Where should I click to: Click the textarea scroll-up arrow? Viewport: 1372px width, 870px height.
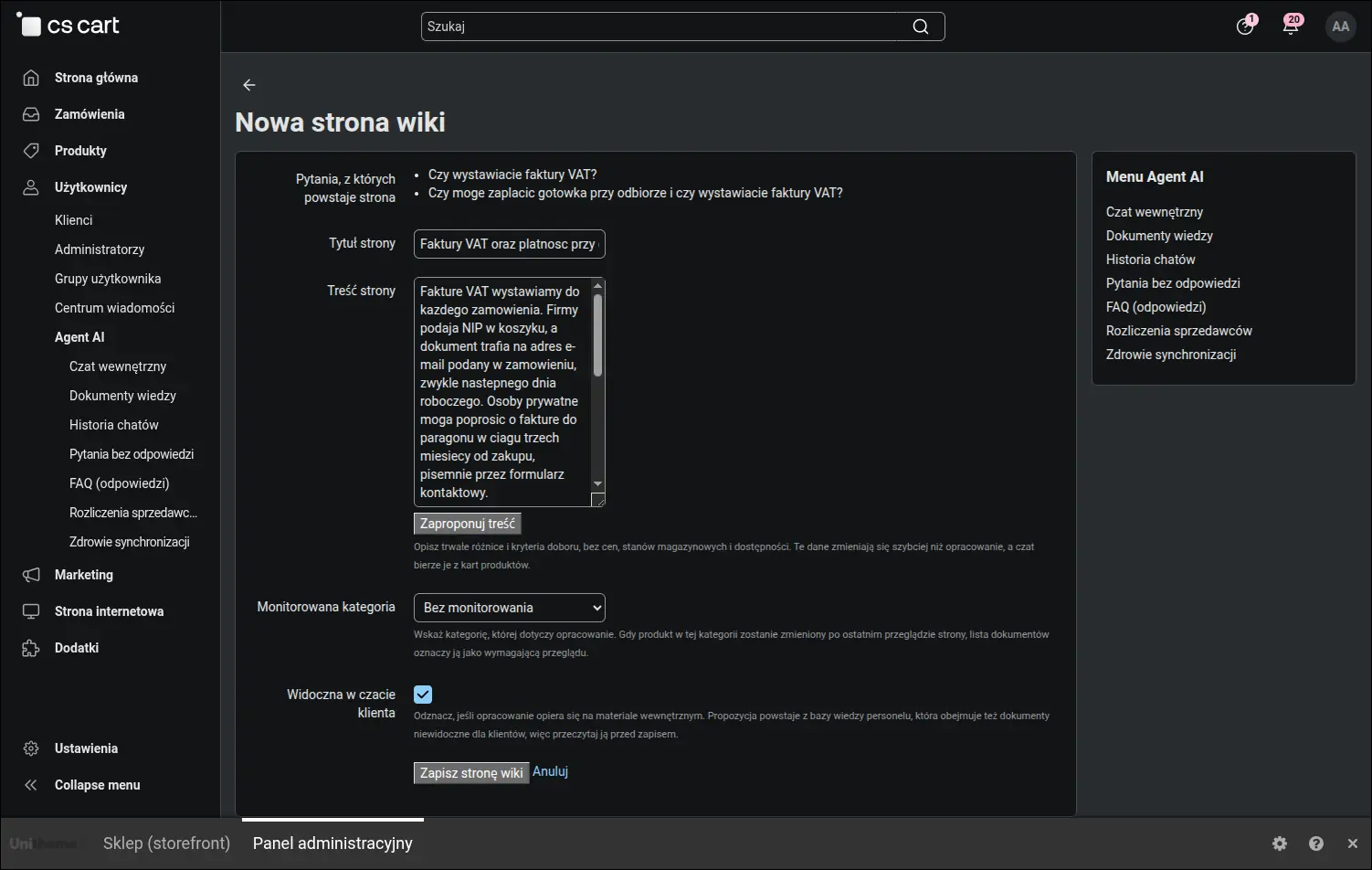click(598, 285)
